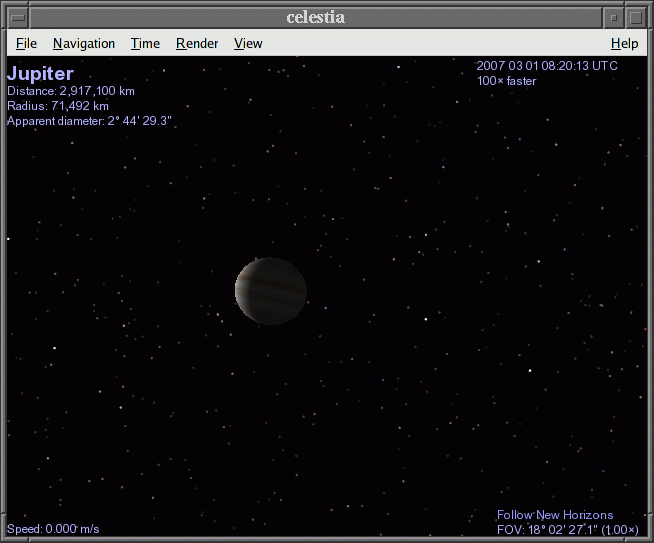Expand the Time menu
Screen dimensions: 654x543
[145, 43]
